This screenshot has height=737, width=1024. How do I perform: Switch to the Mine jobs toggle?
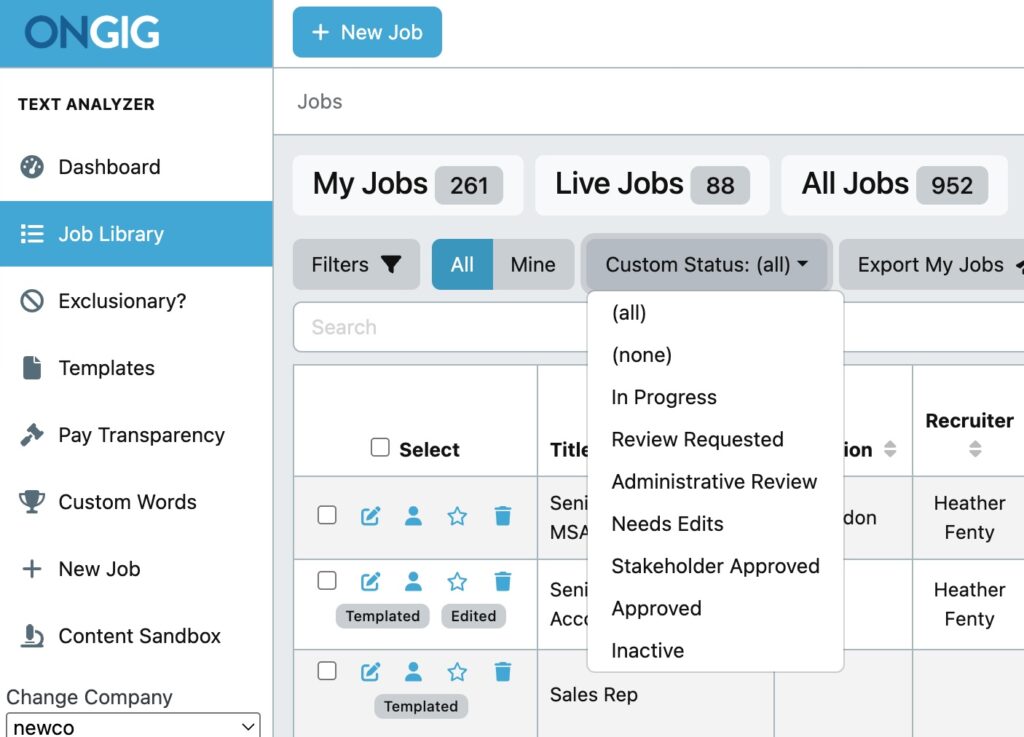pyautogui.click(x=533, y=265)
